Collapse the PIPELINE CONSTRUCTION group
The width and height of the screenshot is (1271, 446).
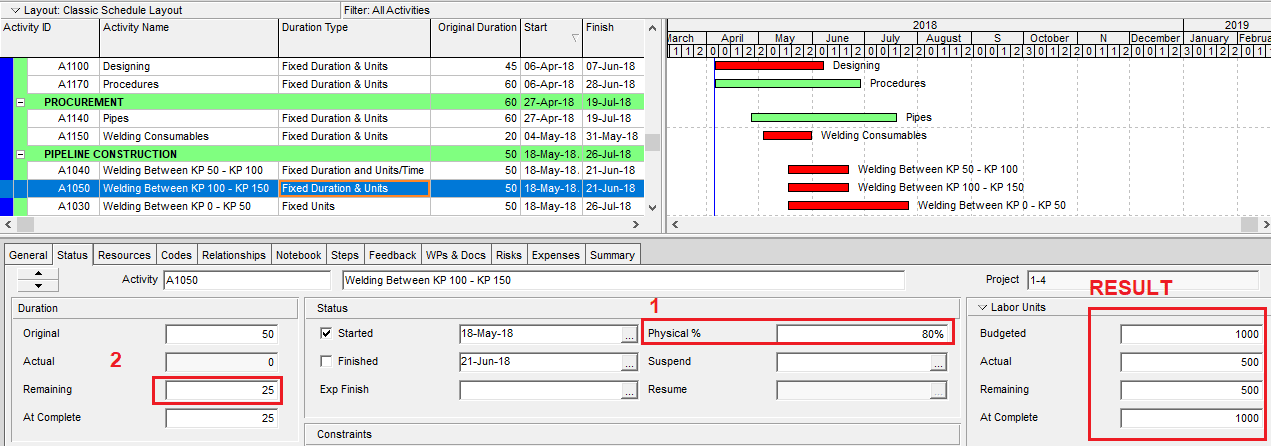[21, 154]
